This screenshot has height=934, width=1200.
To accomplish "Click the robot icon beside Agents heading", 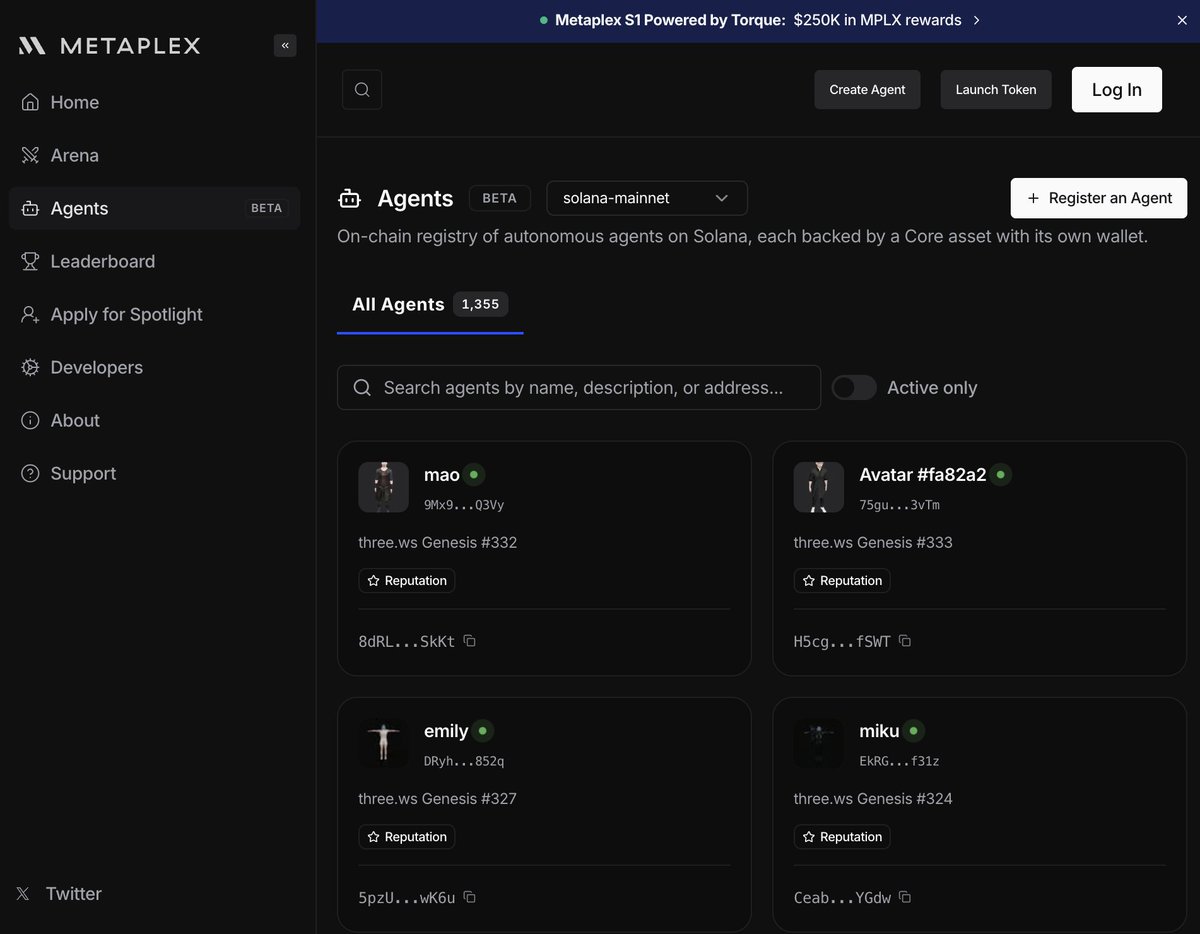I will tap(349, 199).
